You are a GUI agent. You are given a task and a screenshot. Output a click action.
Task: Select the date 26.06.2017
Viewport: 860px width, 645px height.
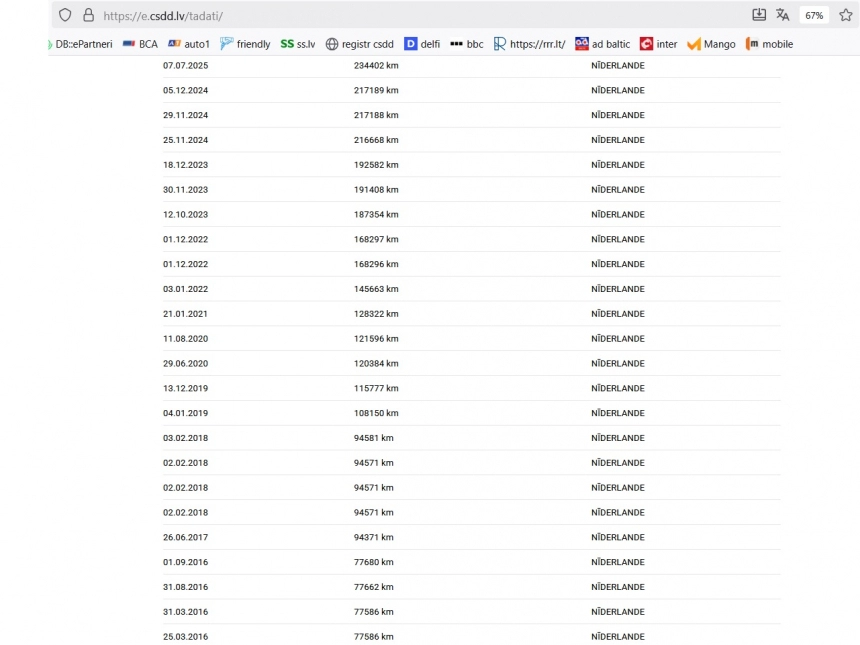185,537
